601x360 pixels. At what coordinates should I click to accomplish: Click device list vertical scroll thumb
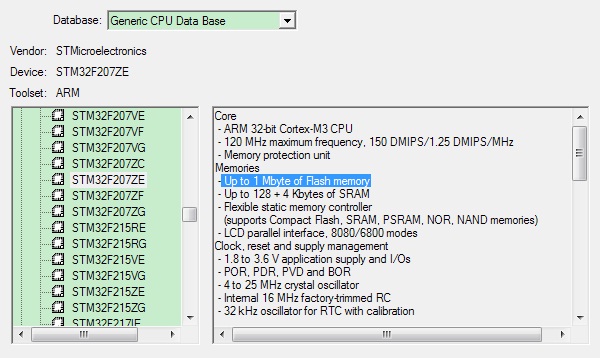(x=190, y=215)
